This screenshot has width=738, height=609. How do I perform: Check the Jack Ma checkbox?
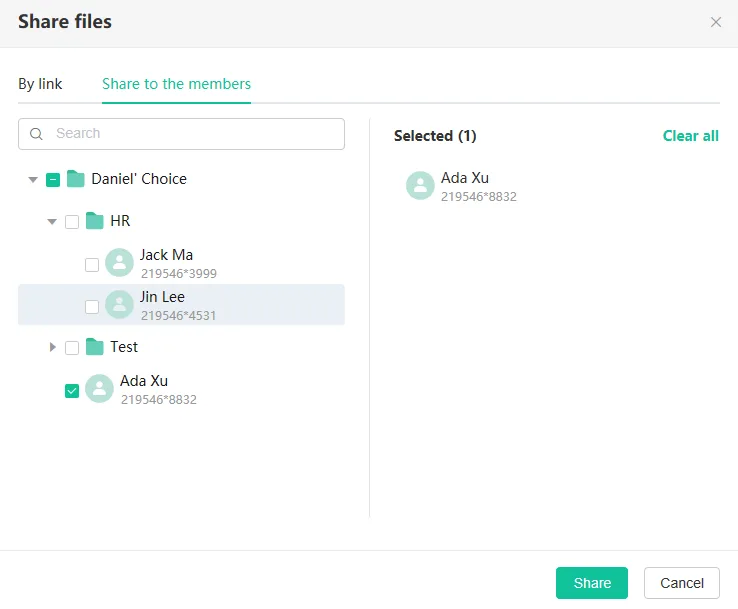(92, 264)
